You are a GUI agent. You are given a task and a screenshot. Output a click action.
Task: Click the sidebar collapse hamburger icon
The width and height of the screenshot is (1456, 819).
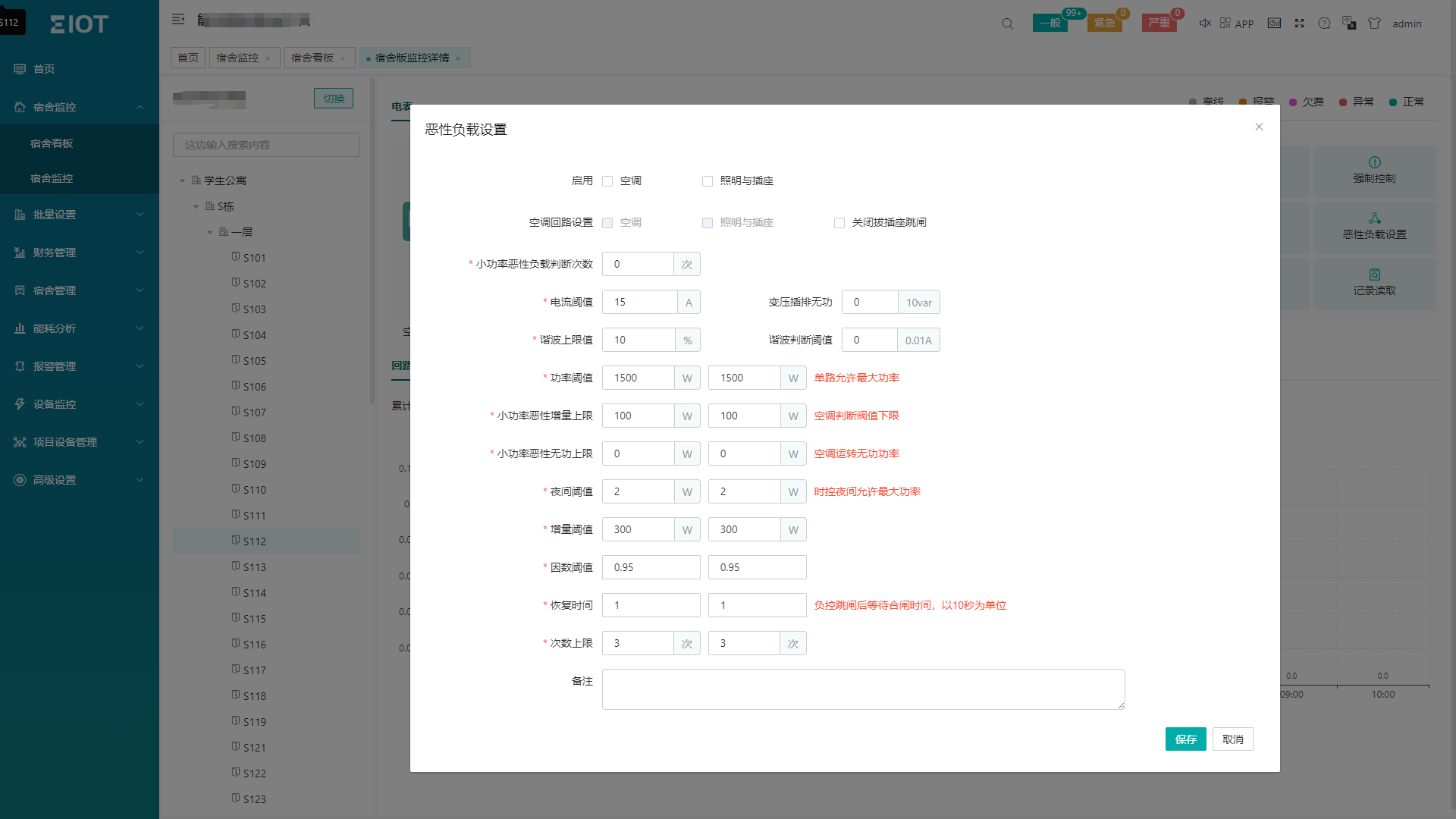click(x=178, y=20)
